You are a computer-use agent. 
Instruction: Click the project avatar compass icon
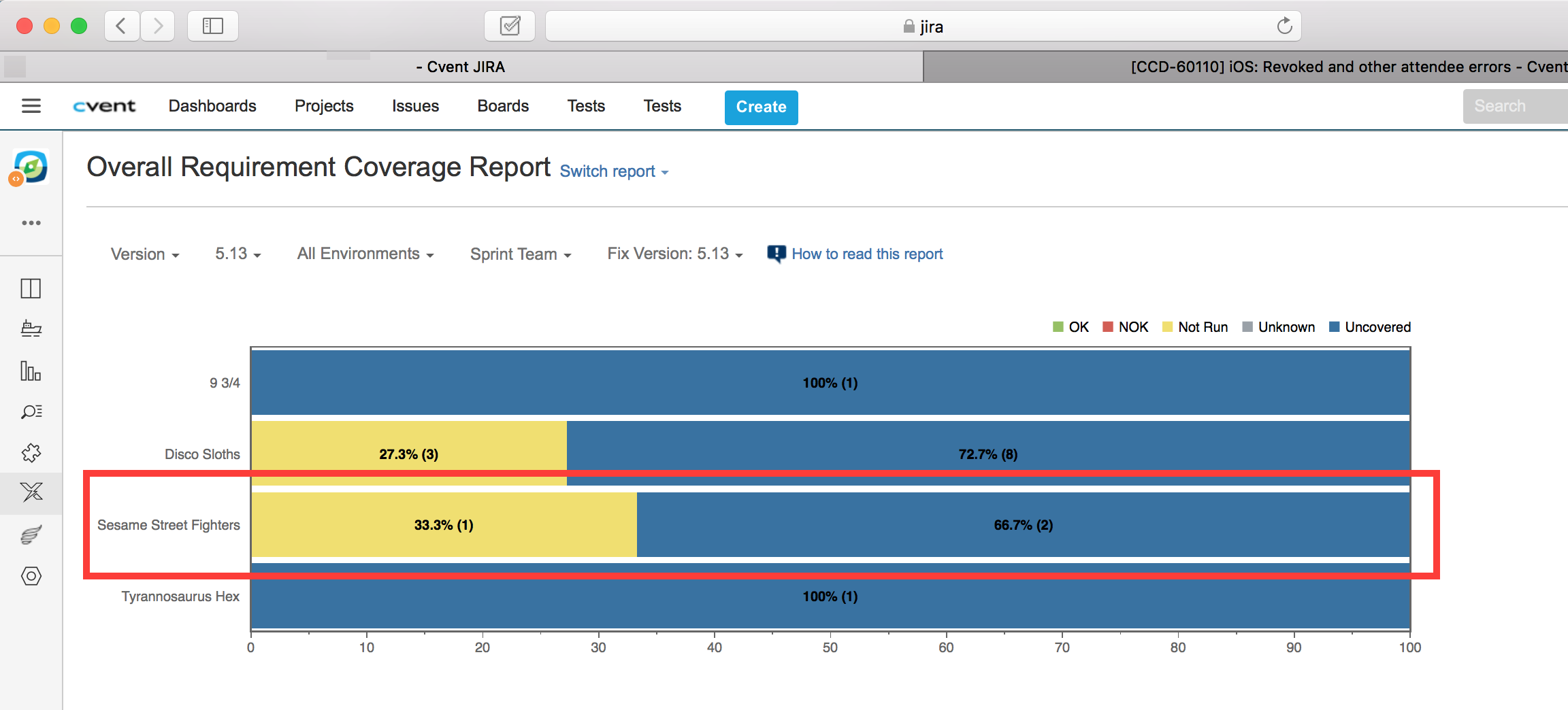pos(31,167)
